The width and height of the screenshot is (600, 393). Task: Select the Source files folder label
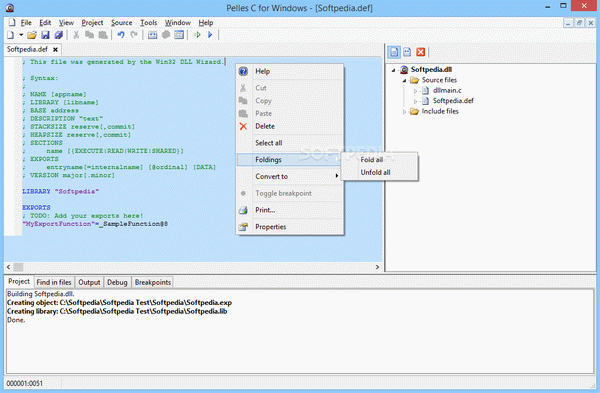click(x=439, y=80)
